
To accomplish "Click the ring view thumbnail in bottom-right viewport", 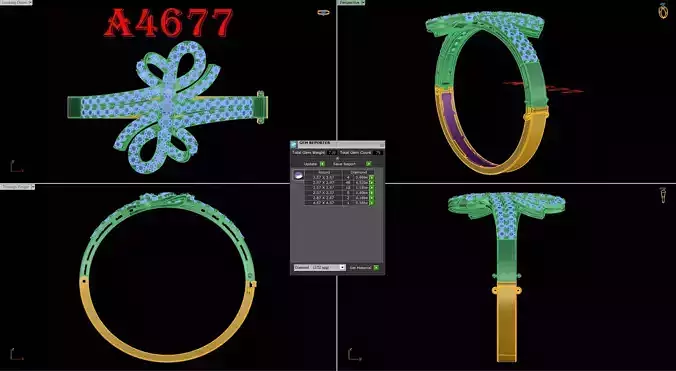I will click(x=663, y=195).
